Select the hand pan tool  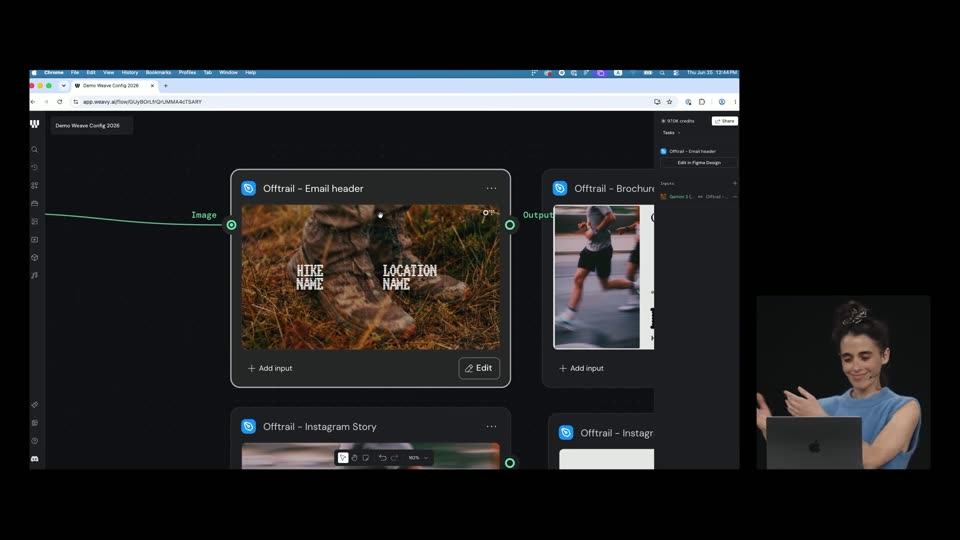354,458
